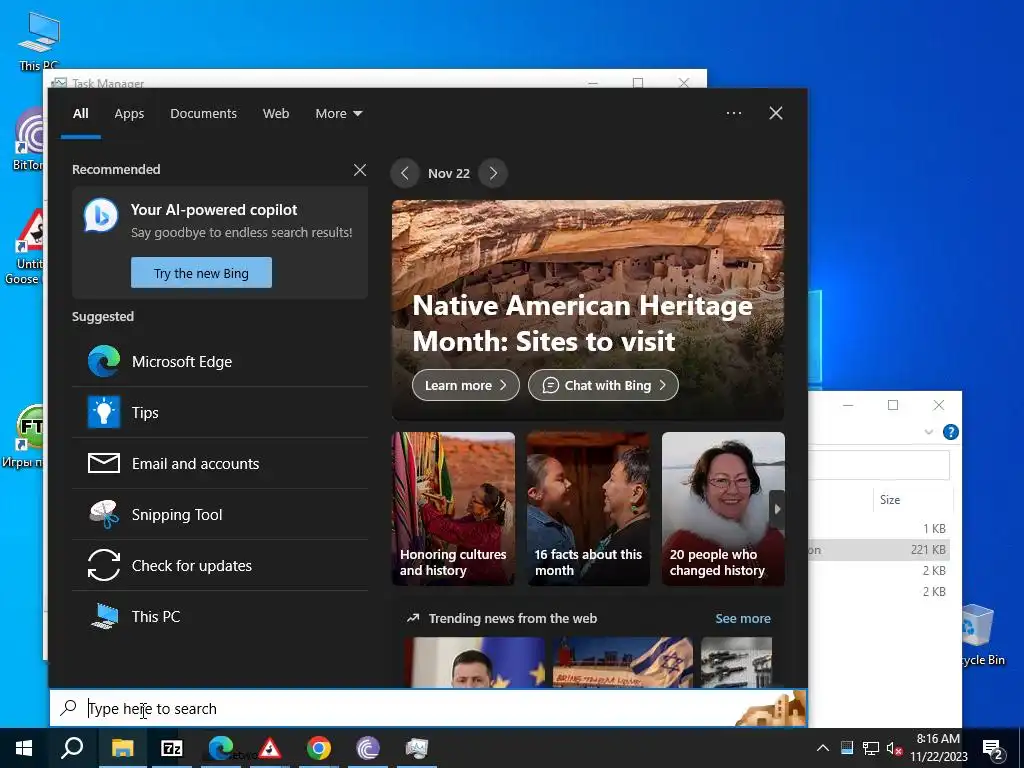Open 16 facts about this month card
The height and width of the screenshot is (768, 1024).
tap(588, 509)
